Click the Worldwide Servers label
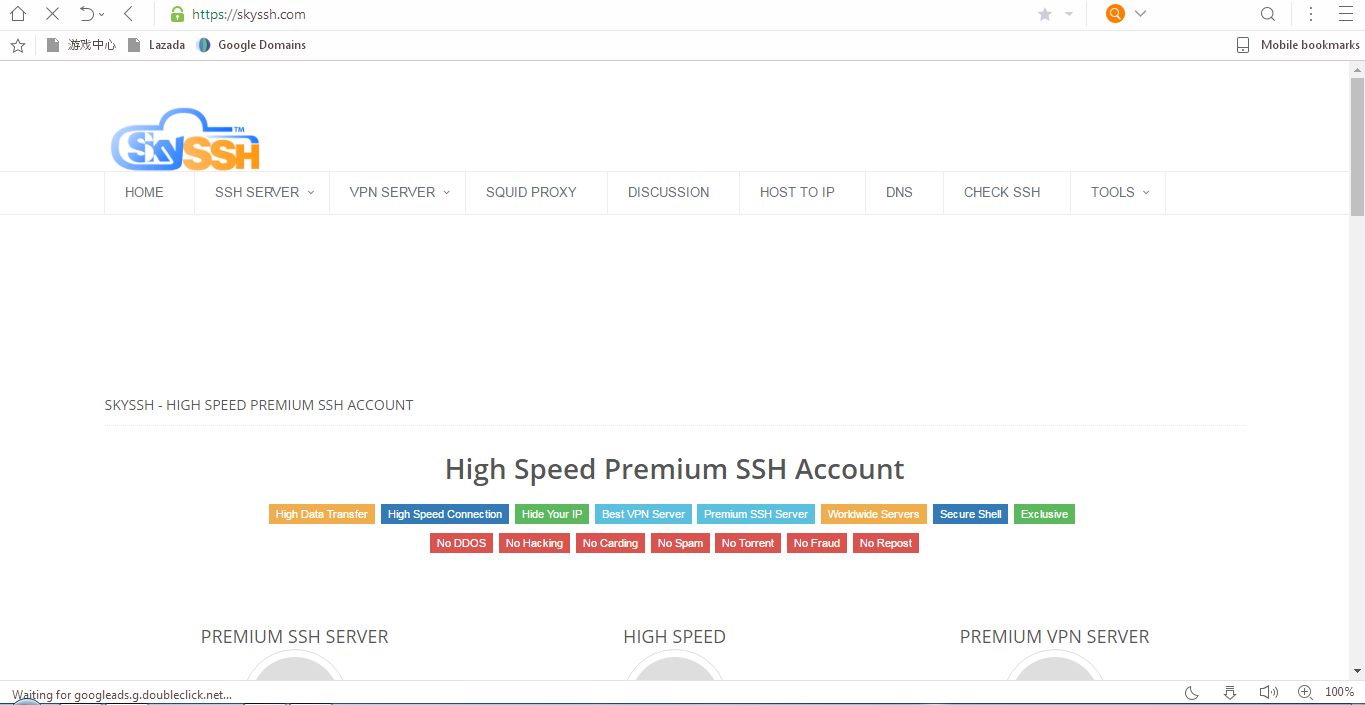The width and height of the screenshot is (1365, 705). (x=874, y=514)
